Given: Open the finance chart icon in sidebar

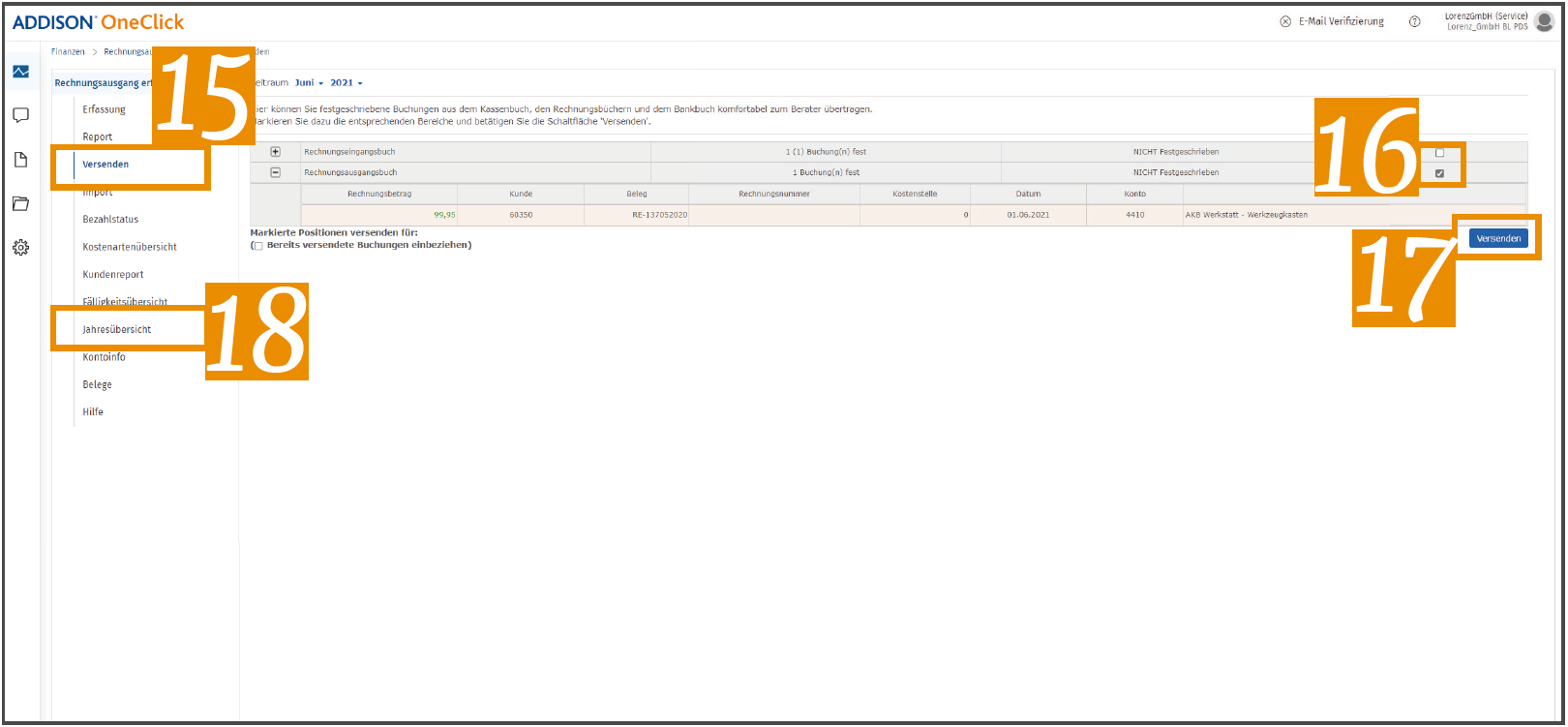Looking at the screenshot, I should pos(20,72).
